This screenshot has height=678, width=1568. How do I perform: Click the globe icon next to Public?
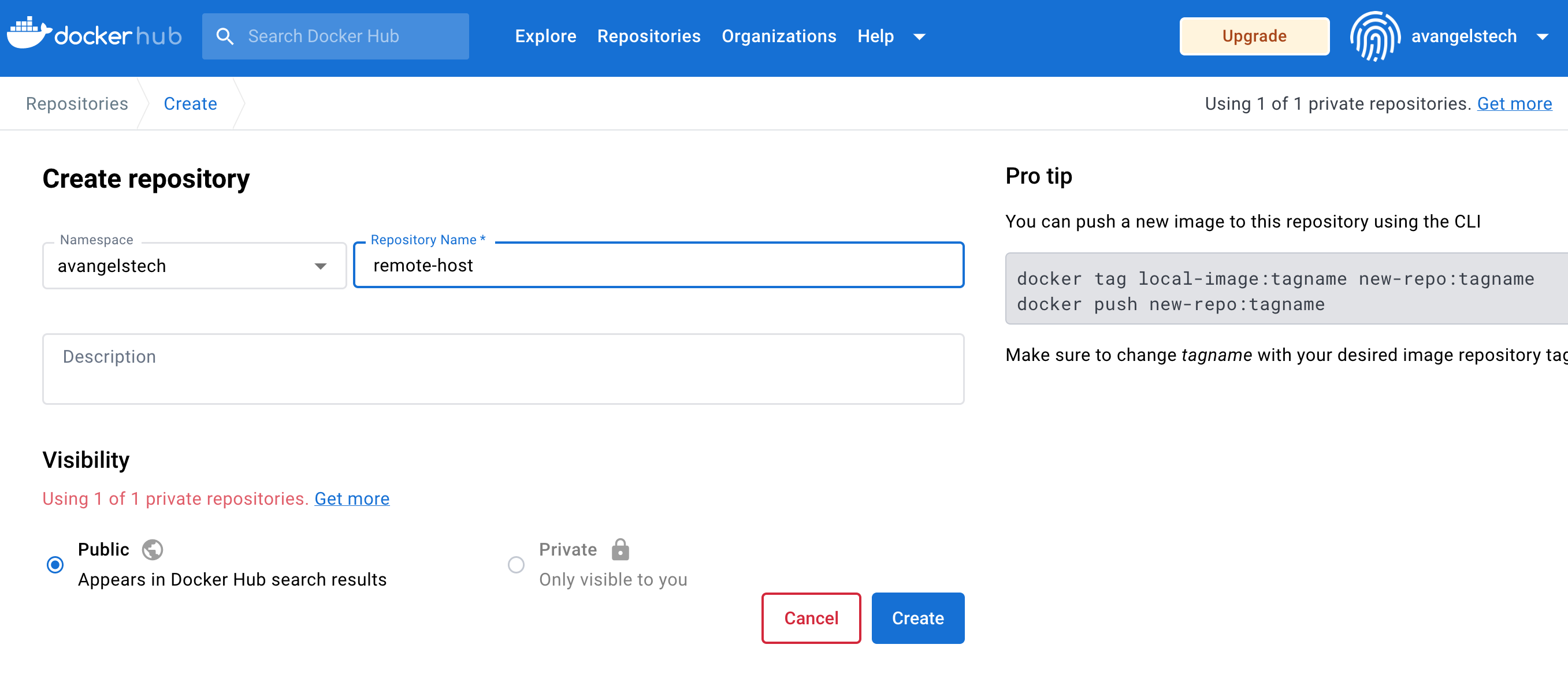152,550
